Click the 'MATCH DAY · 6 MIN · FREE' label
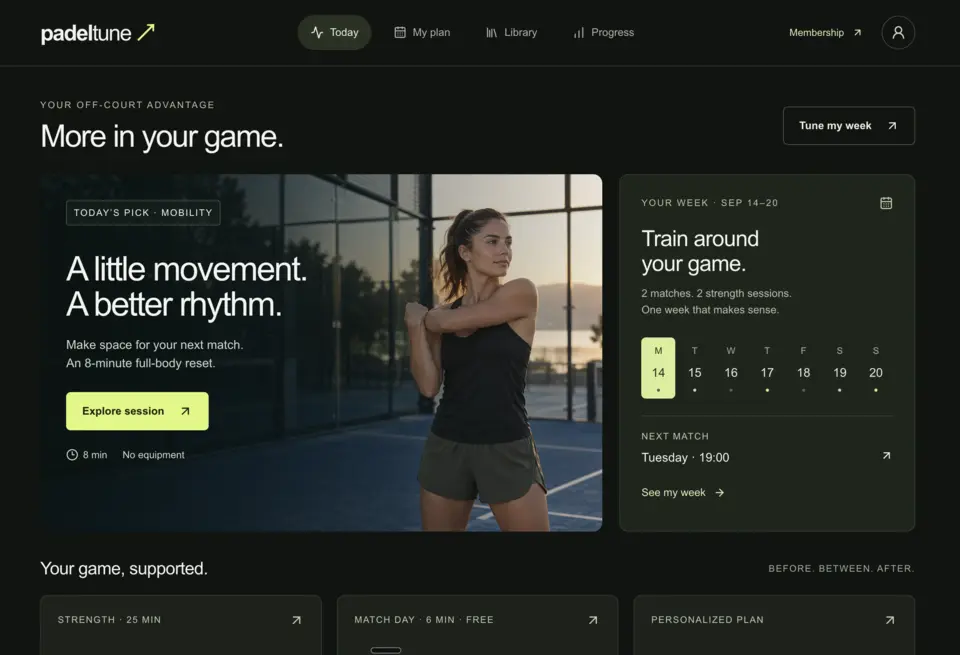This screenshot has height=655, width=960. 424,619
